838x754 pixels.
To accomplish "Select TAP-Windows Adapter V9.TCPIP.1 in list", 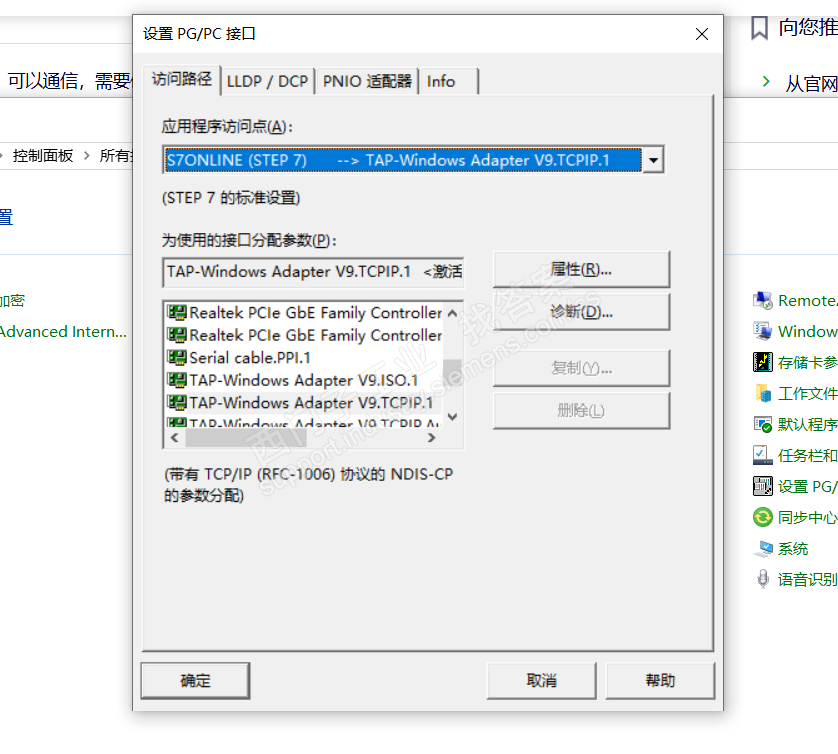I will click(x=304, y=402).
